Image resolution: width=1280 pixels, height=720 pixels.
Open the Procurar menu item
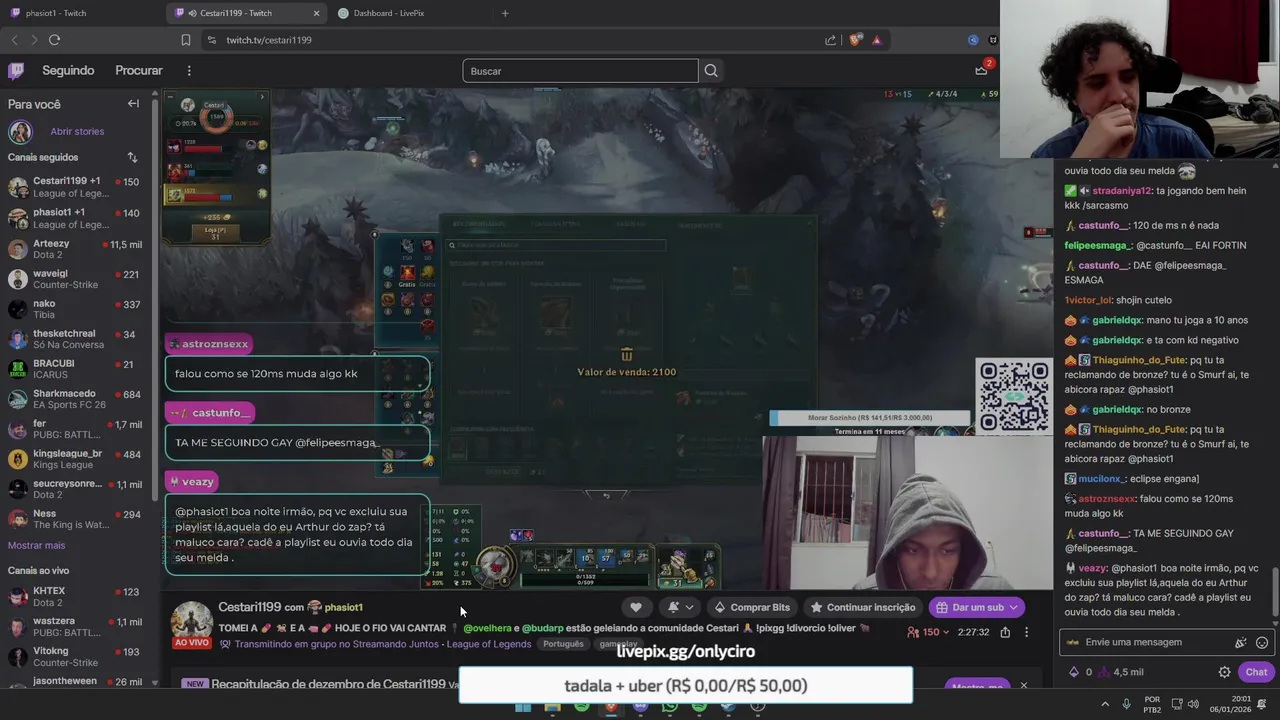[x=139, y=70]
